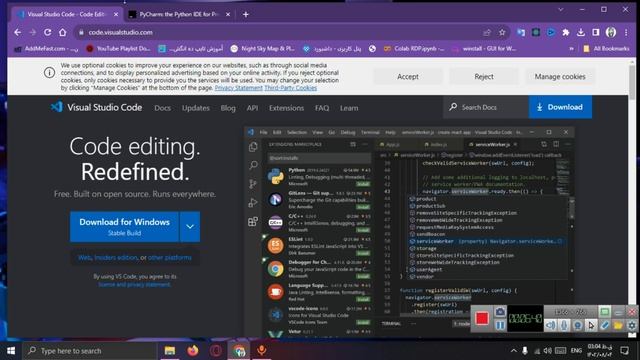Open the Blog navigation item

[x=228, y=108]
